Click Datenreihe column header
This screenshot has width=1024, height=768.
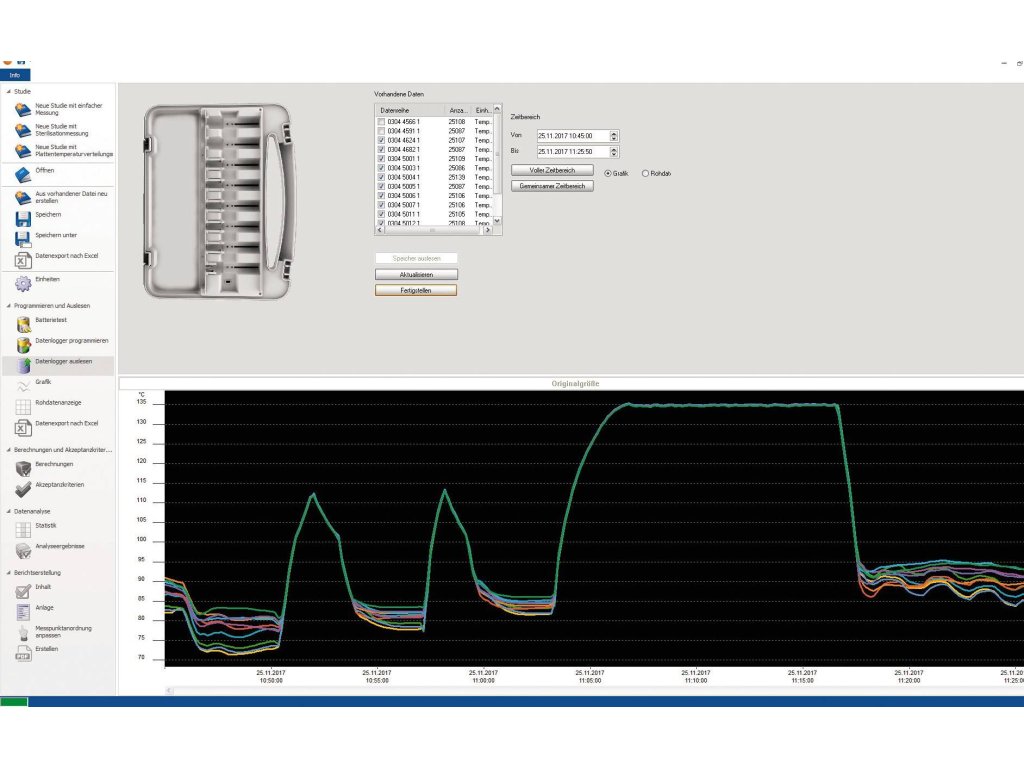click(411, 110)
